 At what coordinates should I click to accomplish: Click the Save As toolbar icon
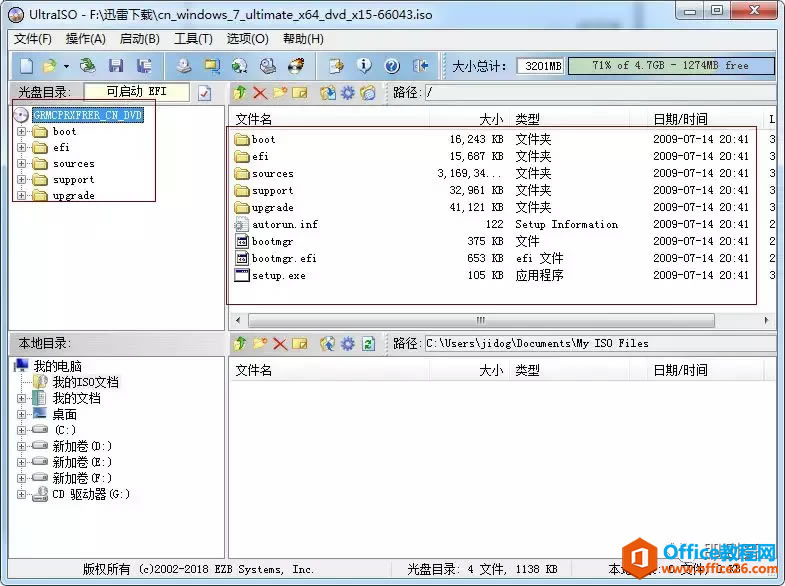tap(144, 66)
